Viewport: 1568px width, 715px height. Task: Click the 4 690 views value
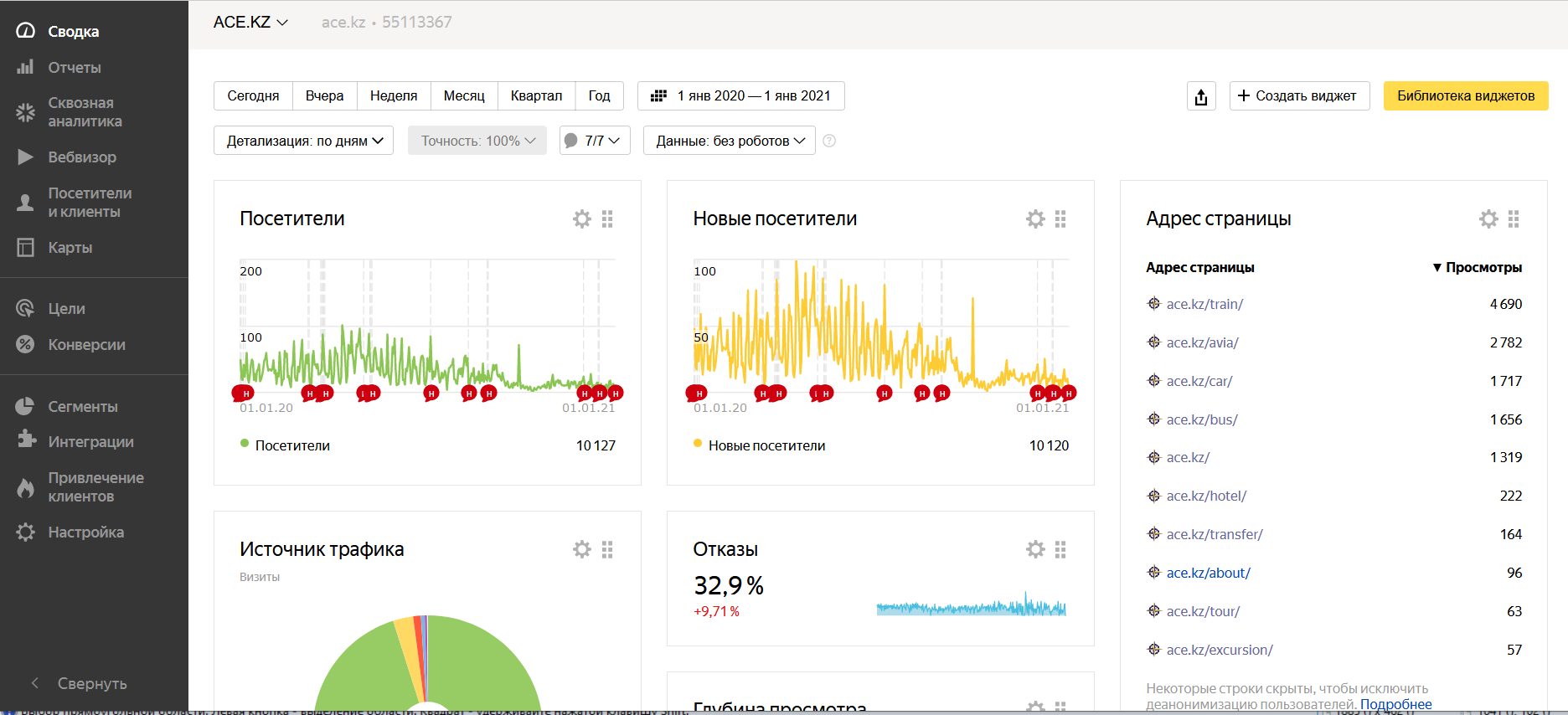click(x=1505, y=304)
